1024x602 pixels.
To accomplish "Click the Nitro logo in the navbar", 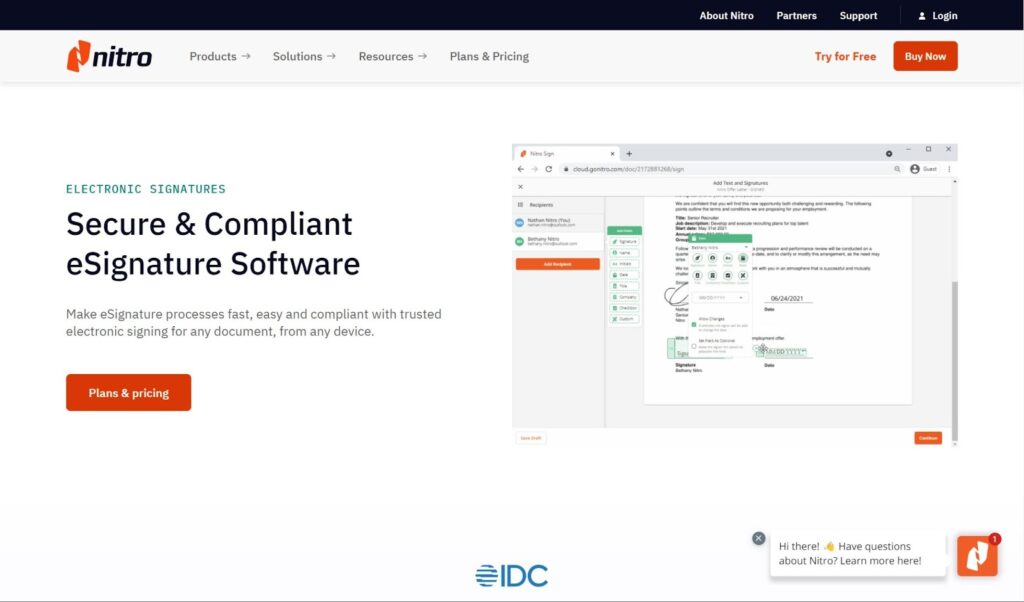I will (109, 56).
